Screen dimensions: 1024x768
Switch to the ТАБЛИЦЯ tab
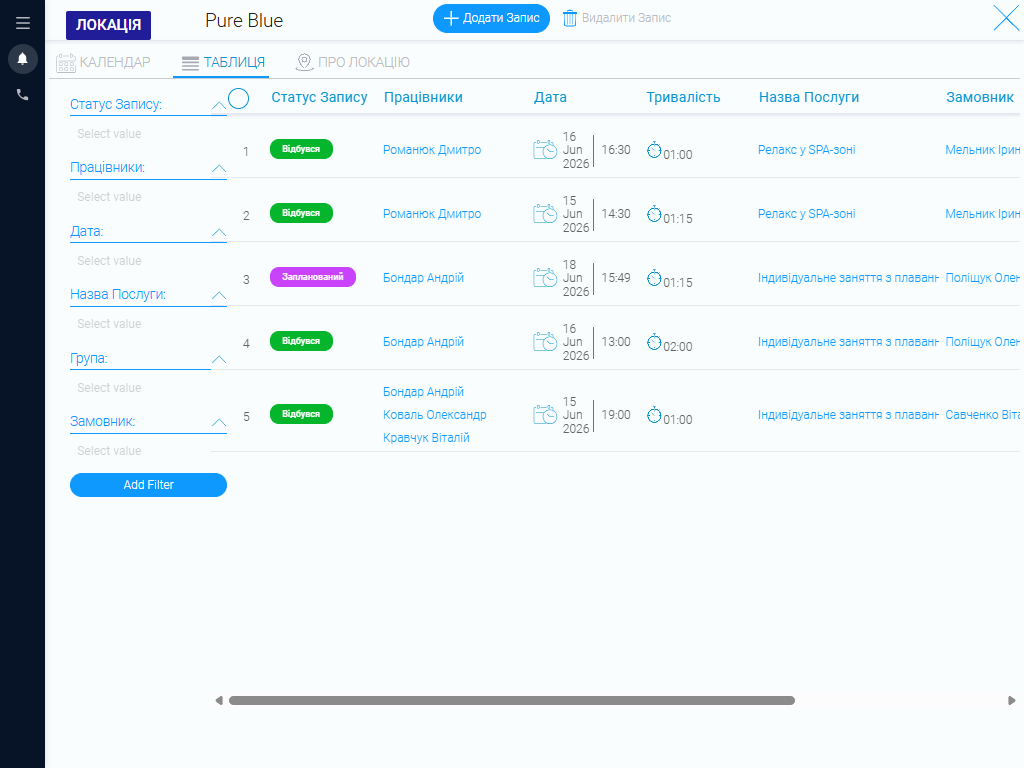(x=223, y=63)
